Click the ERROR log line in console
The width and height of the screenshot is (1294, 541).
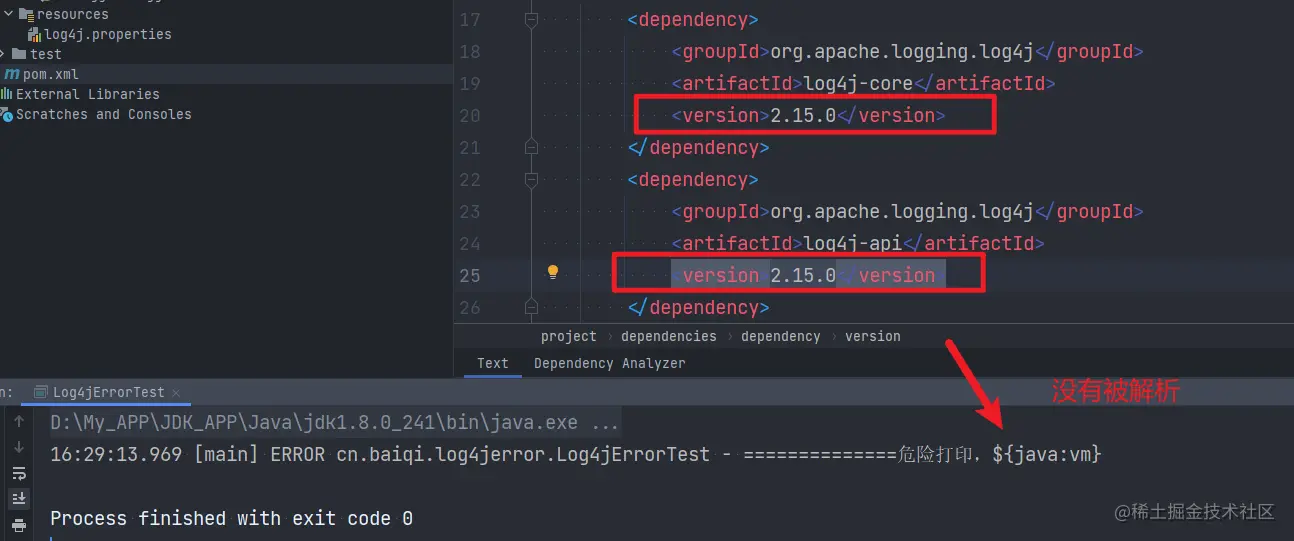tap(576, 454)
